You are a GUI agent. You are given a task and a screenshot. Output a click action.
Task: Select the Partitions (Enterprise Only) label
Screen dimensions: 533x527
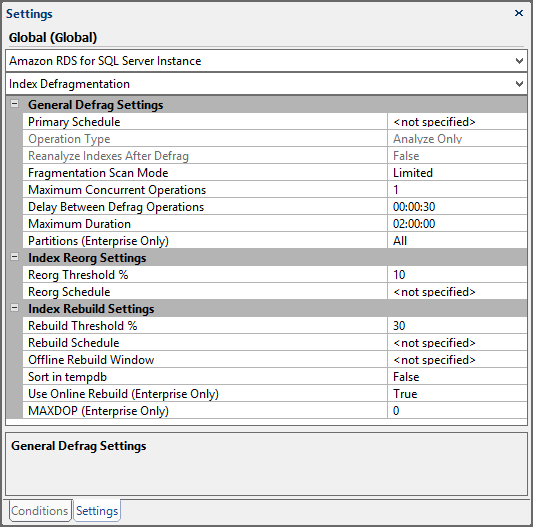(98, 241)
